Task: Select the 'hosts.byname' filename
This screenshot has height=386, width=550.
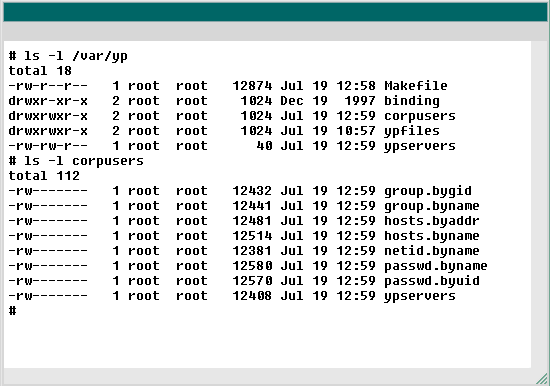Action: pyautogui.click(x=431, y=236)
